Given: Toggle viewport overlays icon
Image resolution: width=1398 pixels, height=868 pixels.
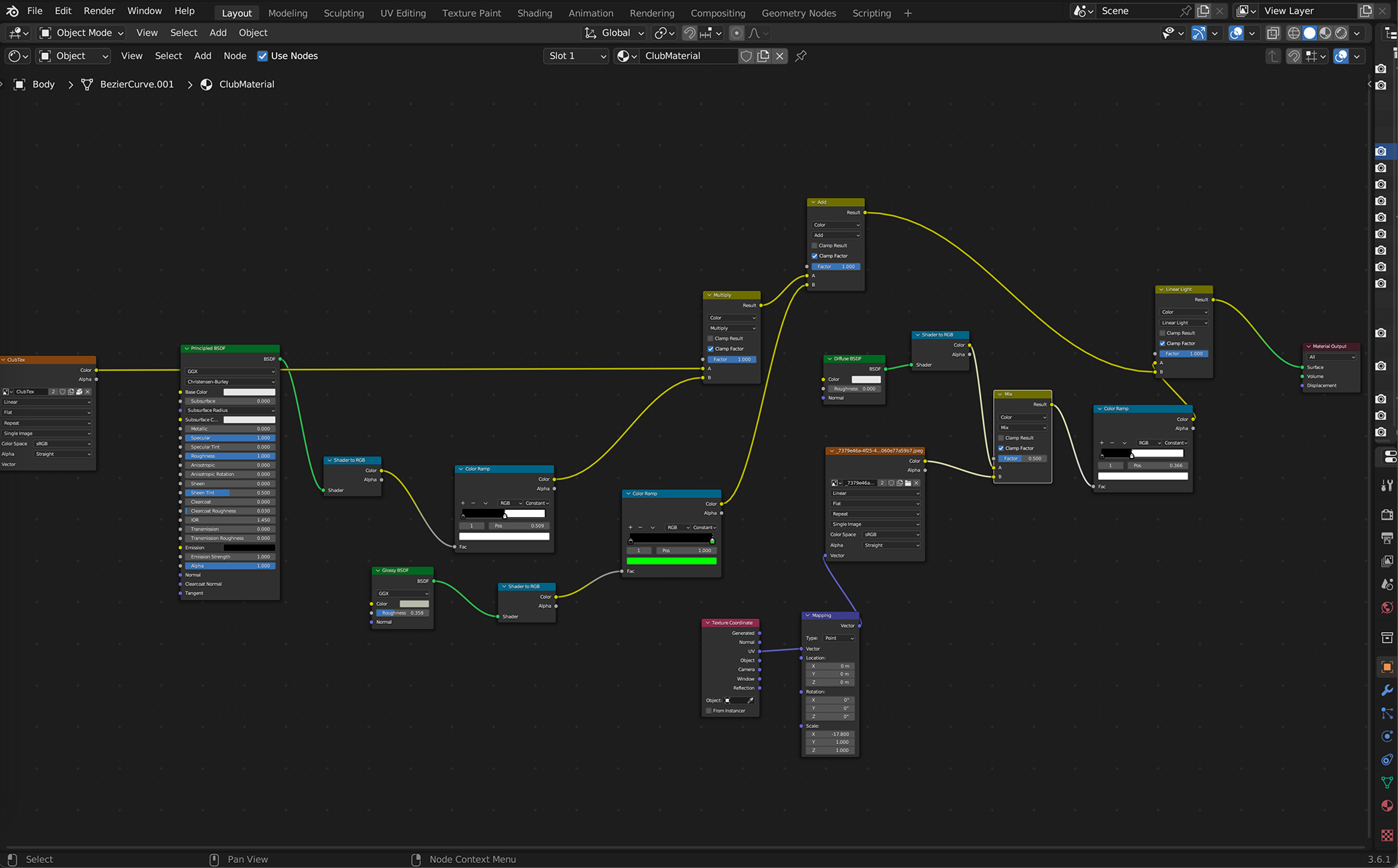Looking at the screenshot, I should click(1236, 33).
